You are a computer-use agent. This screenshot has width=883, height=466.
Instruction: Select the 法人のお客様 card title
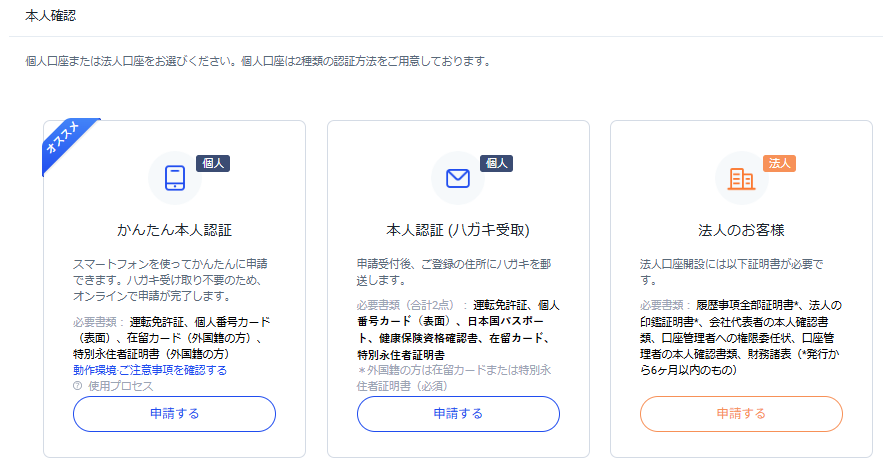741,230
